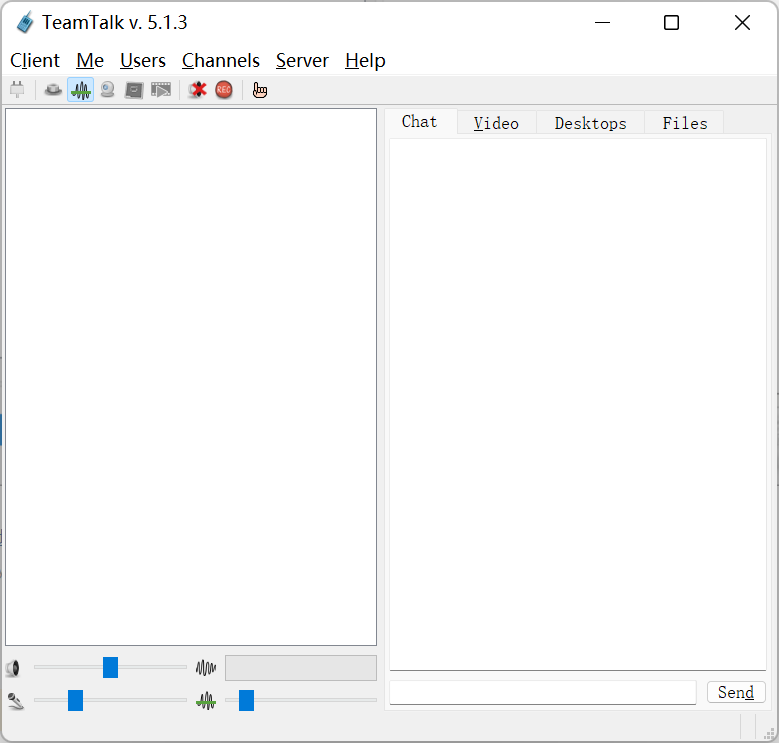This screenshot has height=743, width=779.
Task: Click the chat message input field
Action: 542,692
